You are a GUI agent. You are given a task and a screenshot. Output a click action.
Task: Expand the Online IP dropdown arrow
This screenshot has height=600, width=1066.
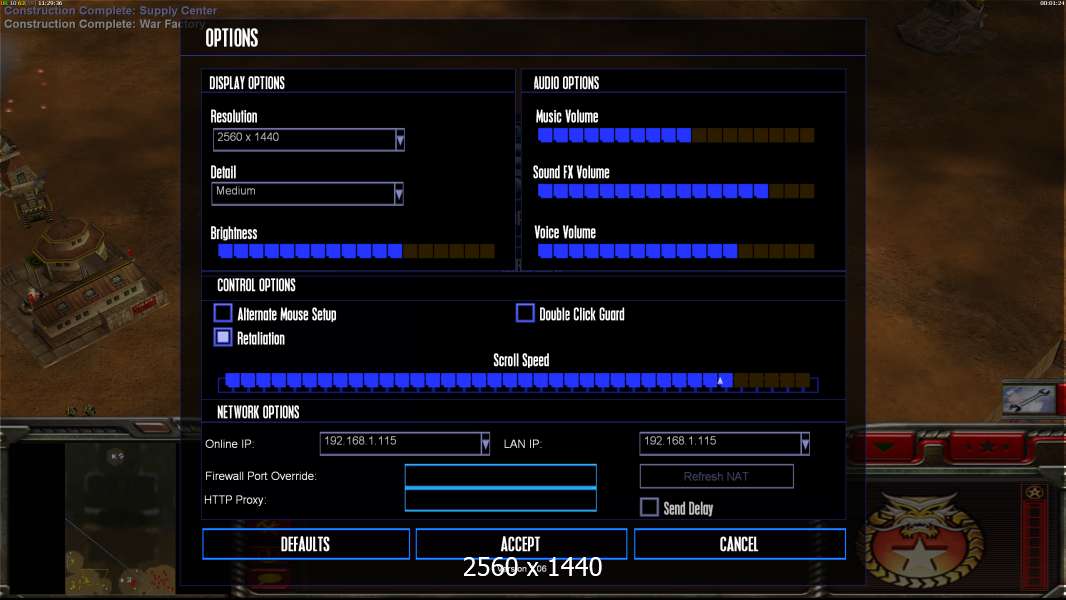click(485, 444)
